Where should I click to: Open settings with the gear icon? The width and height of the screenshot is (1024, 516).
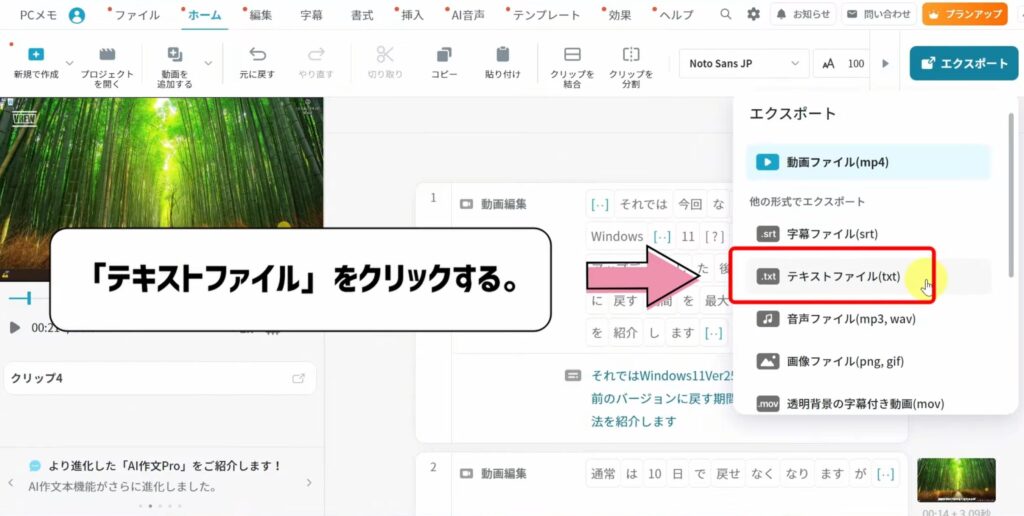pos(753,15)
